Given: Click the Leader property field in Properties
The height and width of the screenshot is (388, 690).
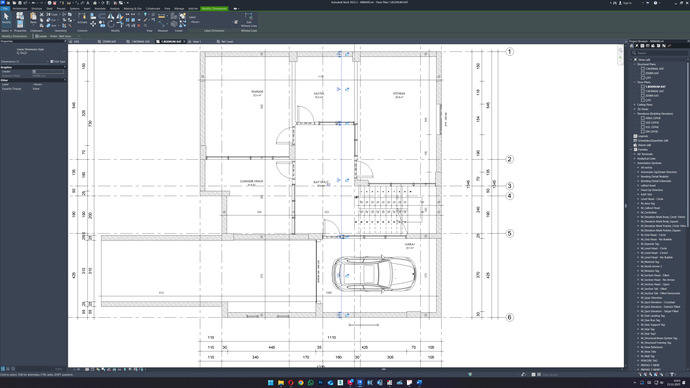Looking at the screenshot, I should 48,71.
